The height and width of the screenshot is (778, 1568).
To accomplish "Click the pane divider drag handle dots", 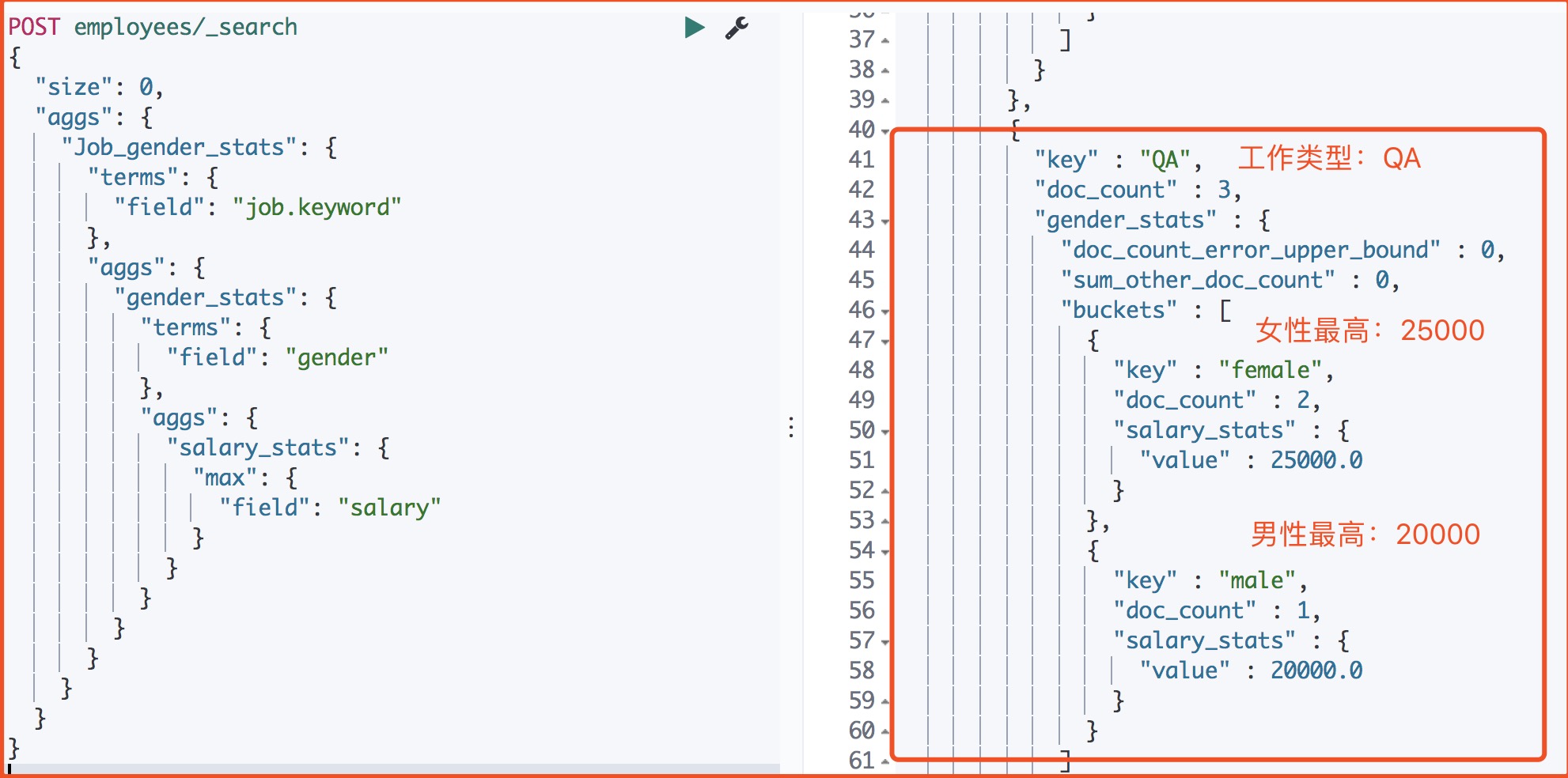I will point(791,427).
